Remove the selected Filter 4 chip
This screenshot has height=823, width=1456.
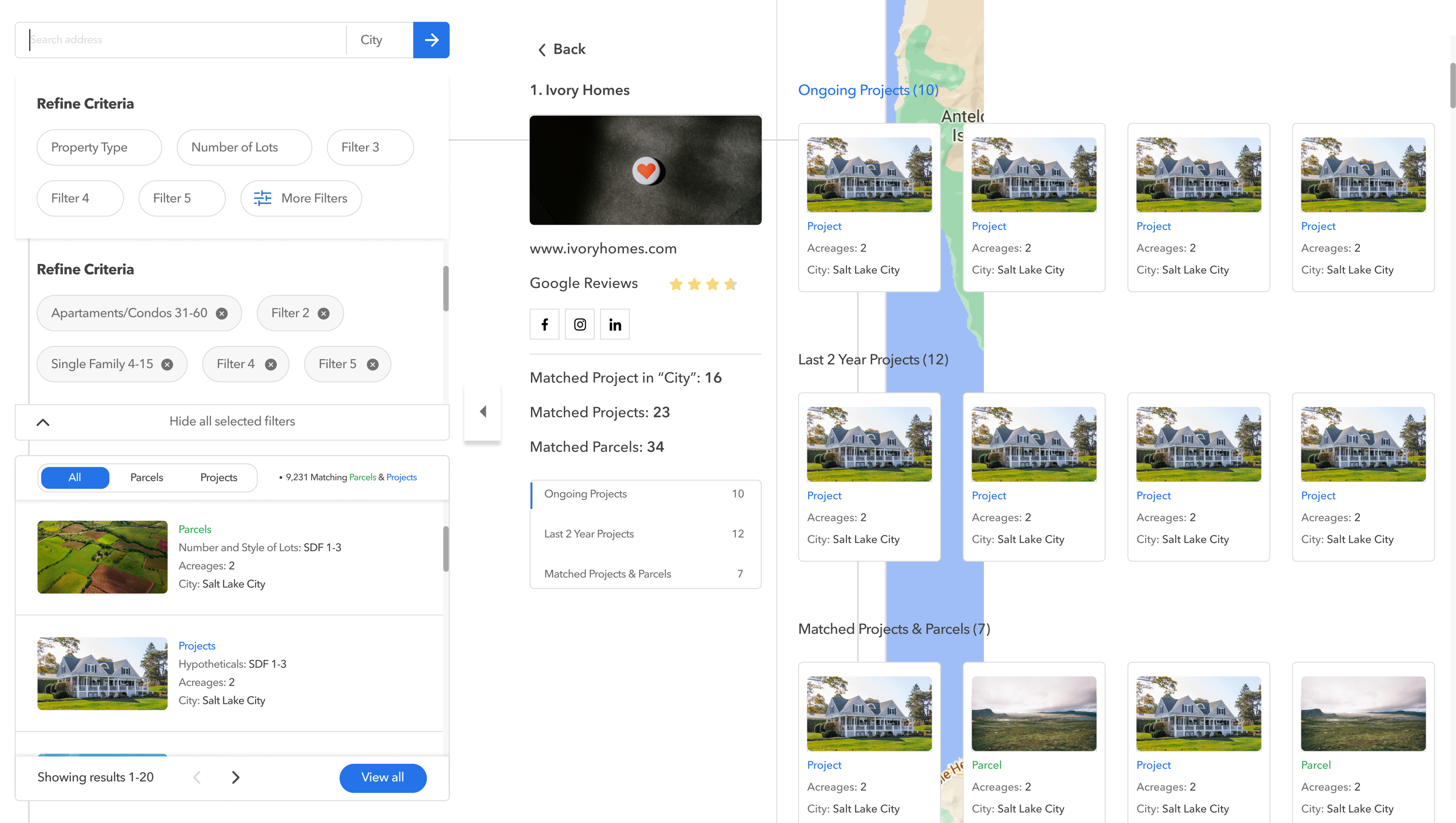pos(271,364)
